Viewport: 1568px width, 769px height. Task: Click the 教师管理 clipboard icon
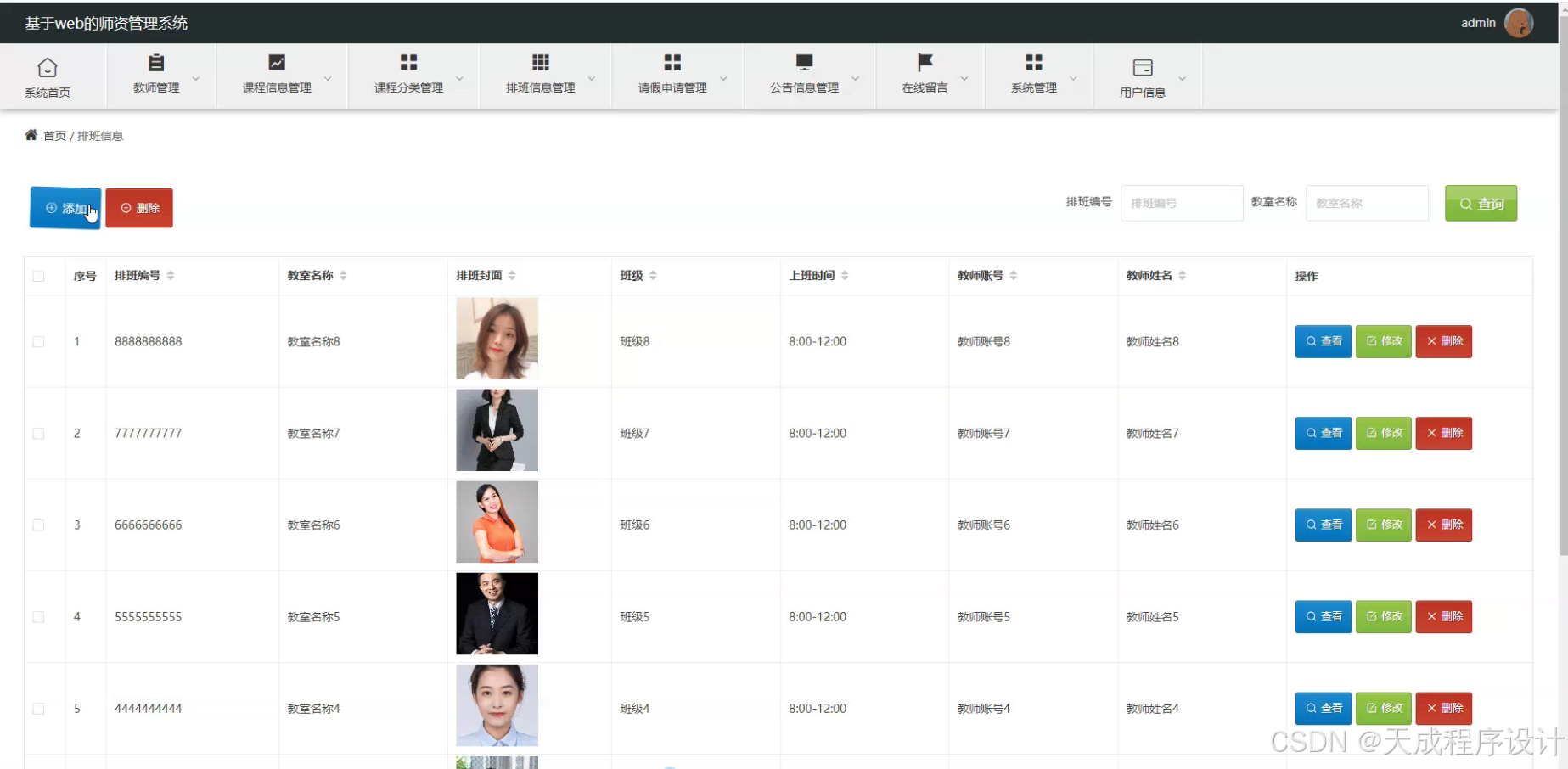point(156,63)
